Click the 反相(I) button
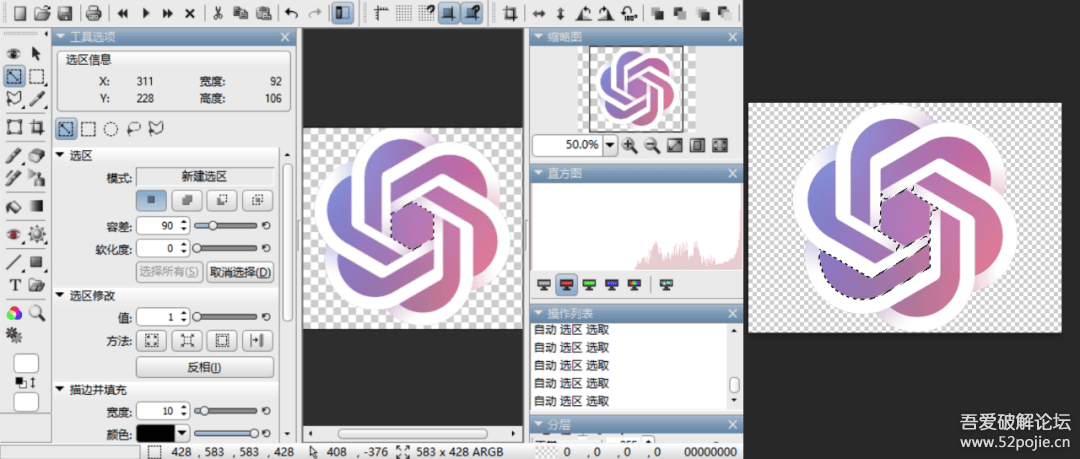The width and height of the screenshot is (1080, 459). click(205, 367)
